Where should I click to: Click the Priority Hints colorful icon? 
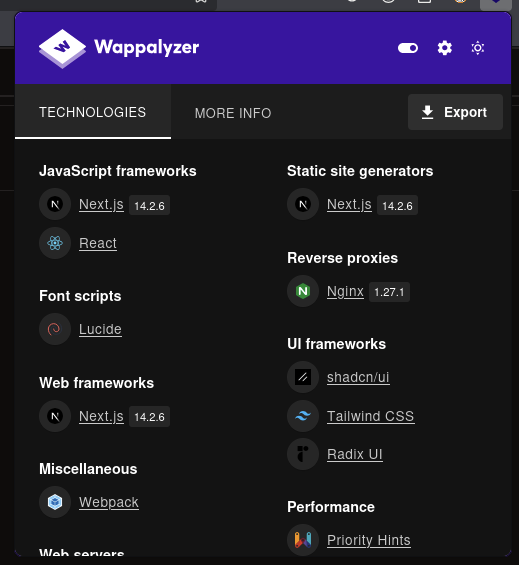coord(303,540)
